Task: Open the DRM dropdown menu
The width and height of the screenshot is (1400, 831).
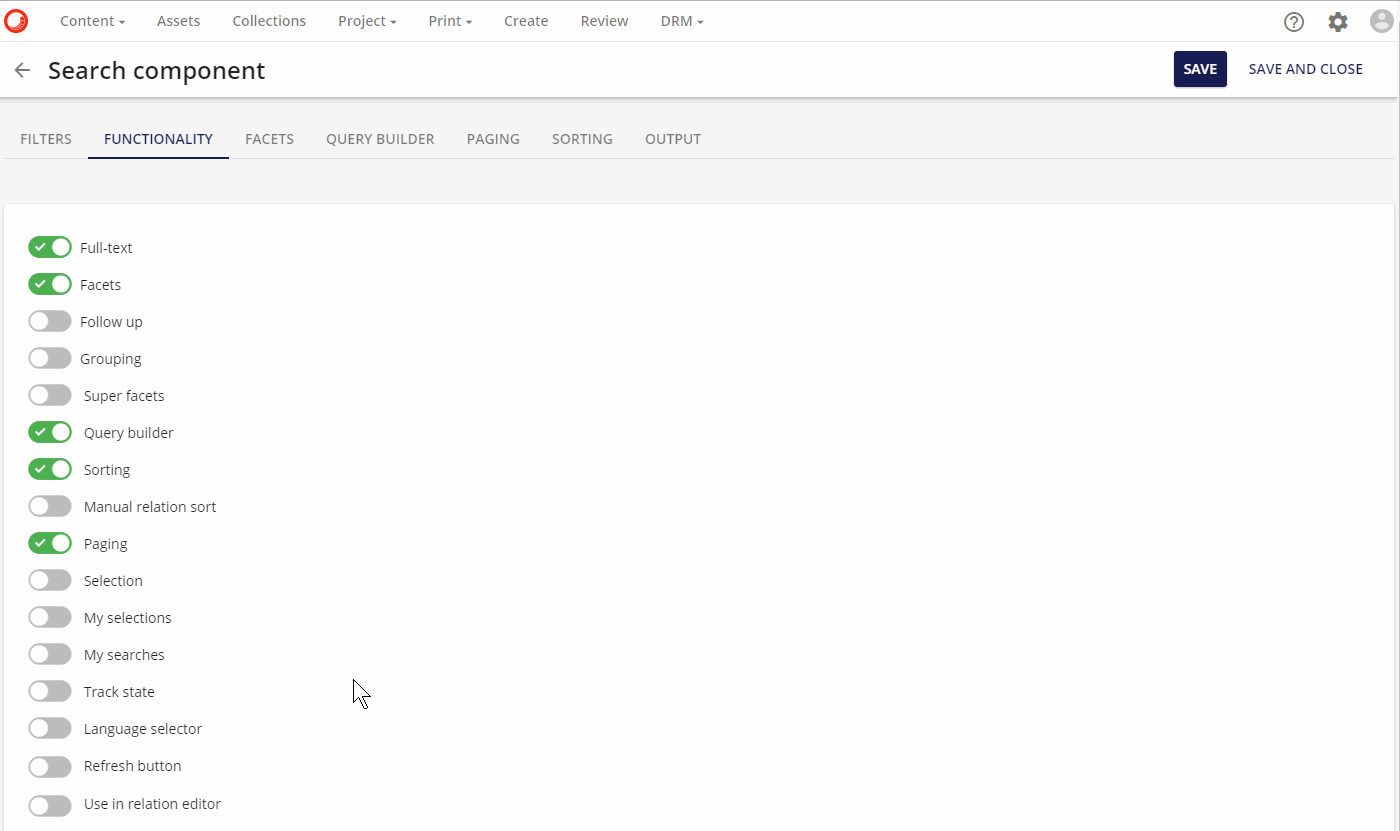Action: coord(681,20)
